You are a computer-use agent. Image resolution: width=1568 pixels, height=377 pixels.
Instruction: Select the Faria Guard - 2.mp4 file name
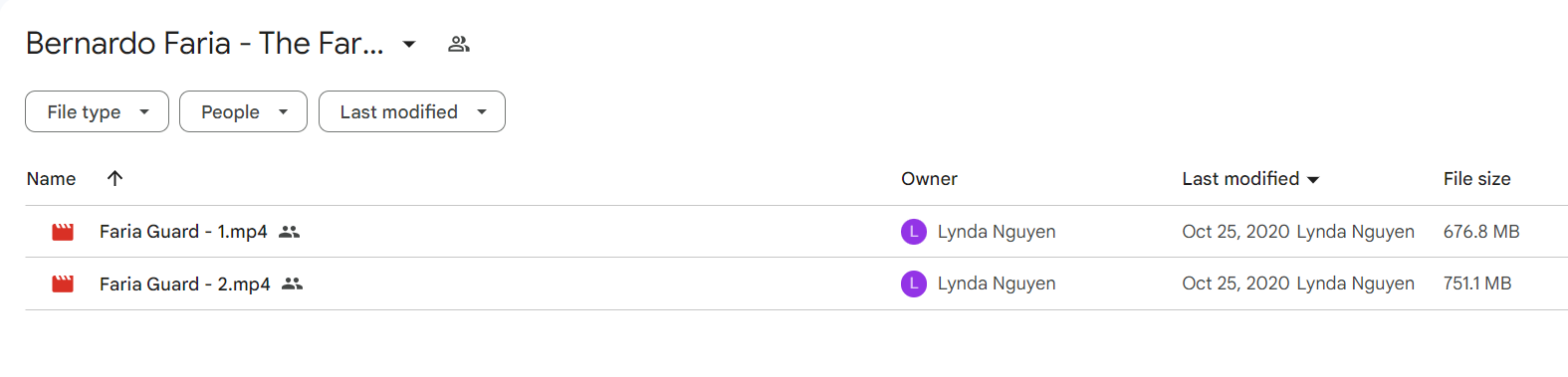pyautogui.click(x=185, y=283)
